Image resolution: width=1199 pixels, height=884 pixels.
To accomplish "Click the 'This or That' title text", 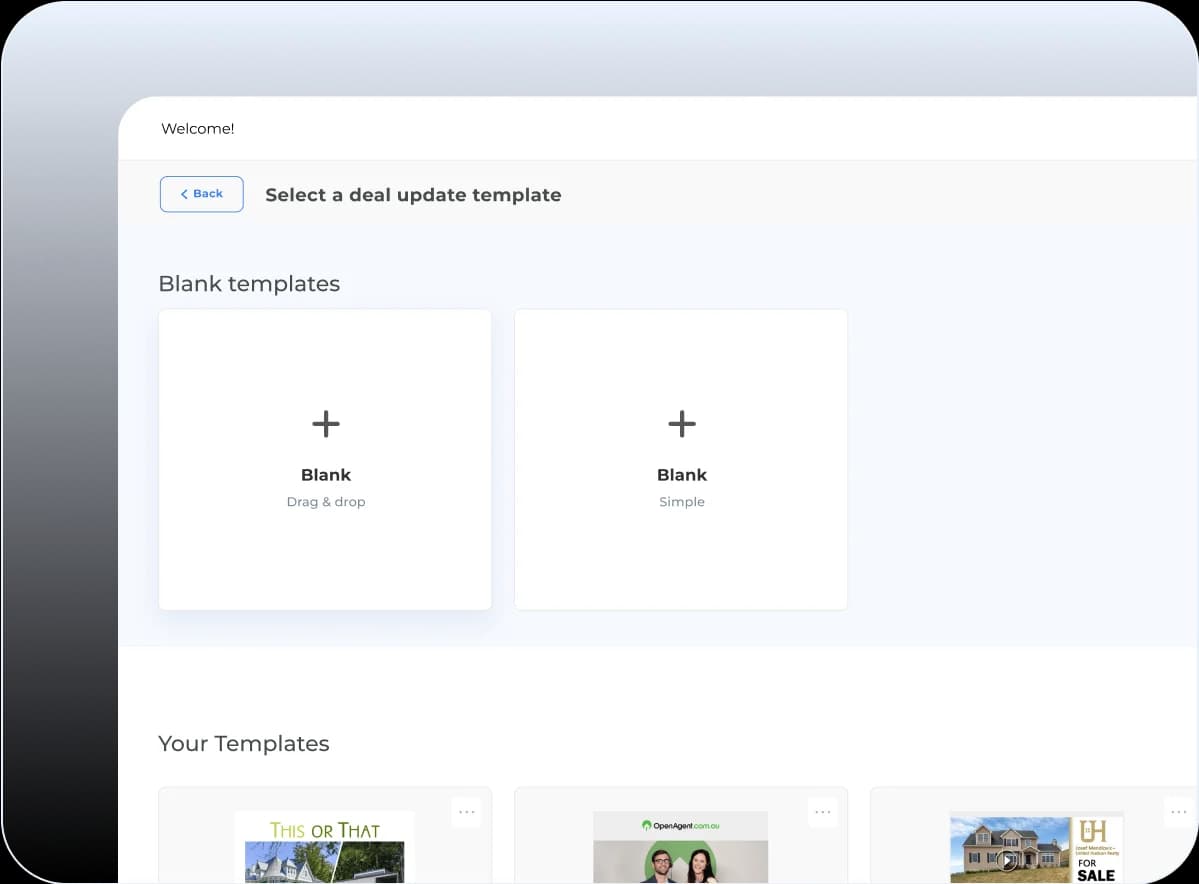I will pyautogui.click(x=324, y=830).
